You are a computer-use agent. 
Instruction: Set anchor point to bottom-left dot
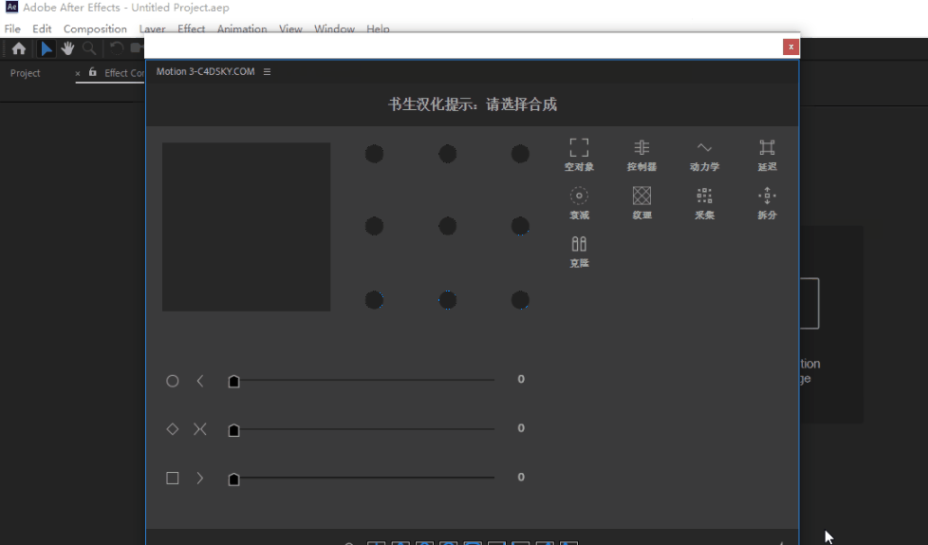[x=374, y=300]
